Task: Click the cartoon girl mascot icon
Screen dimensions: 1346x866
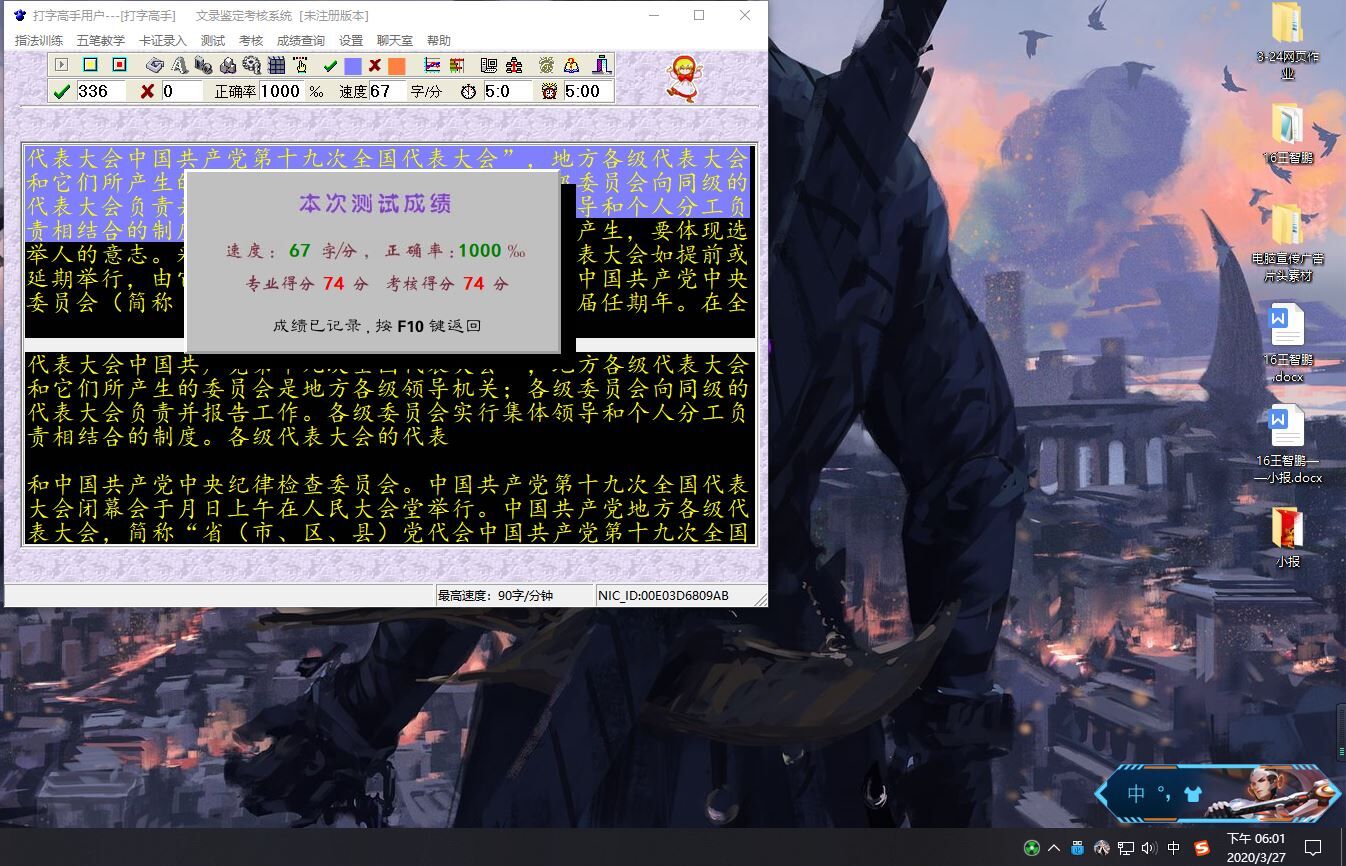Action: tap(685, 78)
